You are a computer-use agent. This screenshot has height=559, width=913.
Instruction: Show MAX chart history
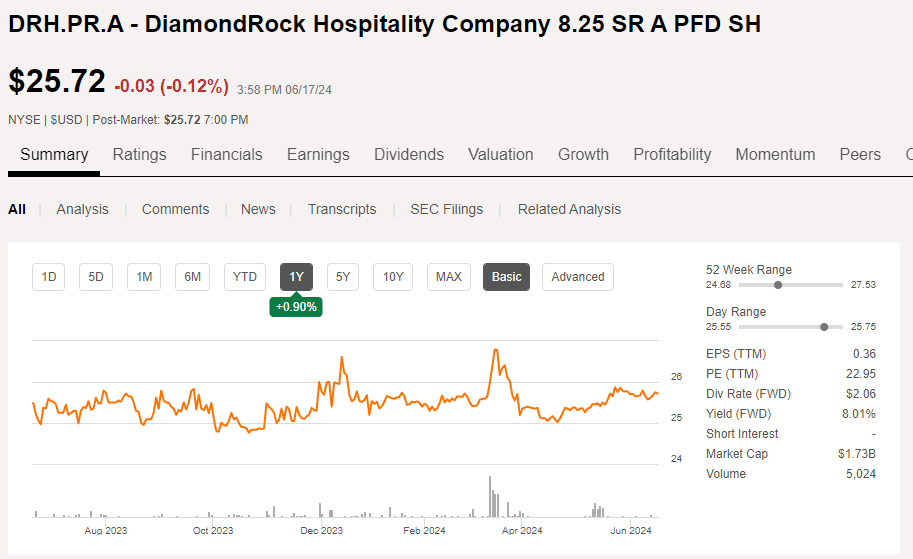coord(449,277)
